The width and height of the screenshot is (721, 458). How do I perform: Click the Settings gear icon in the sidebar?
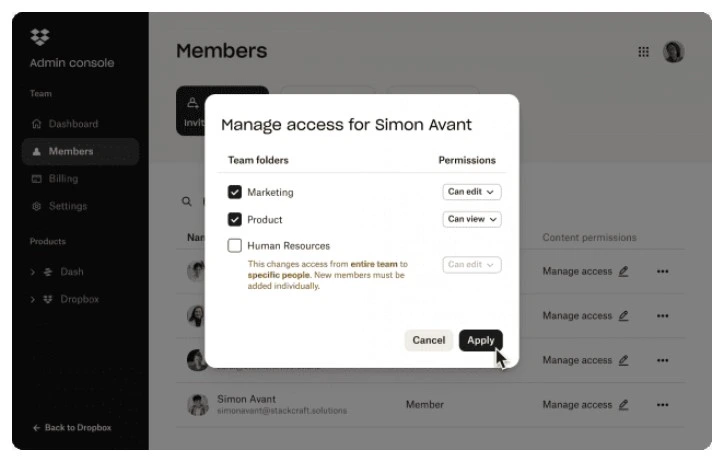37,206
